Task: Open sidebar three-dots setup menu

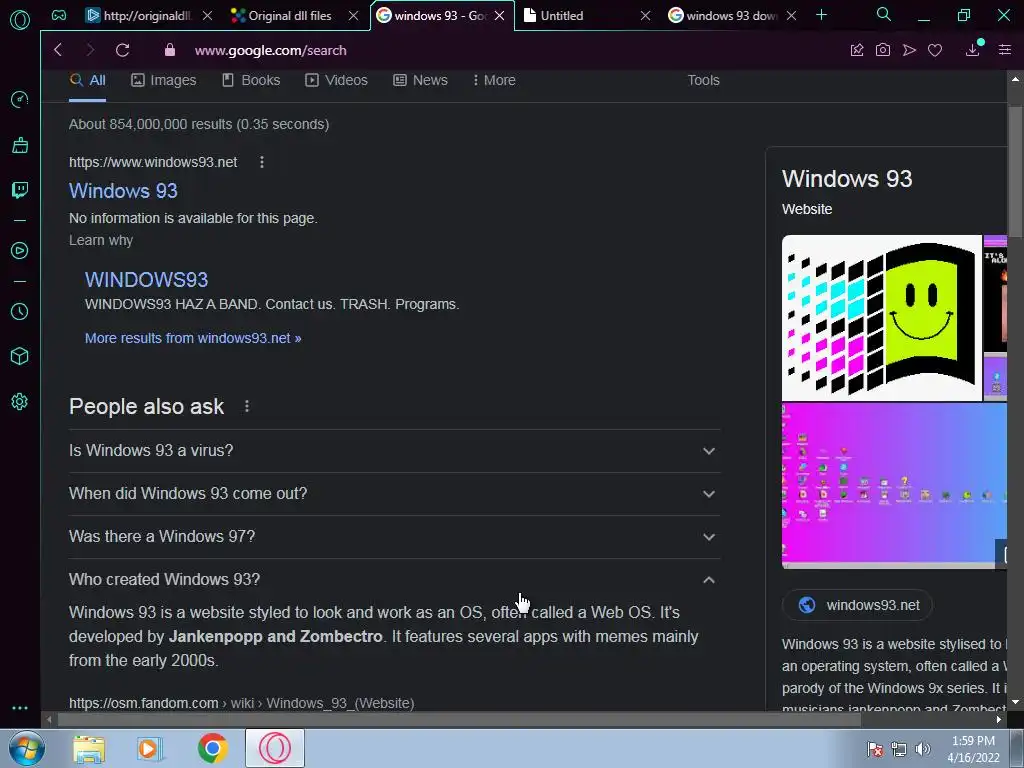Action: coord(20,708)
